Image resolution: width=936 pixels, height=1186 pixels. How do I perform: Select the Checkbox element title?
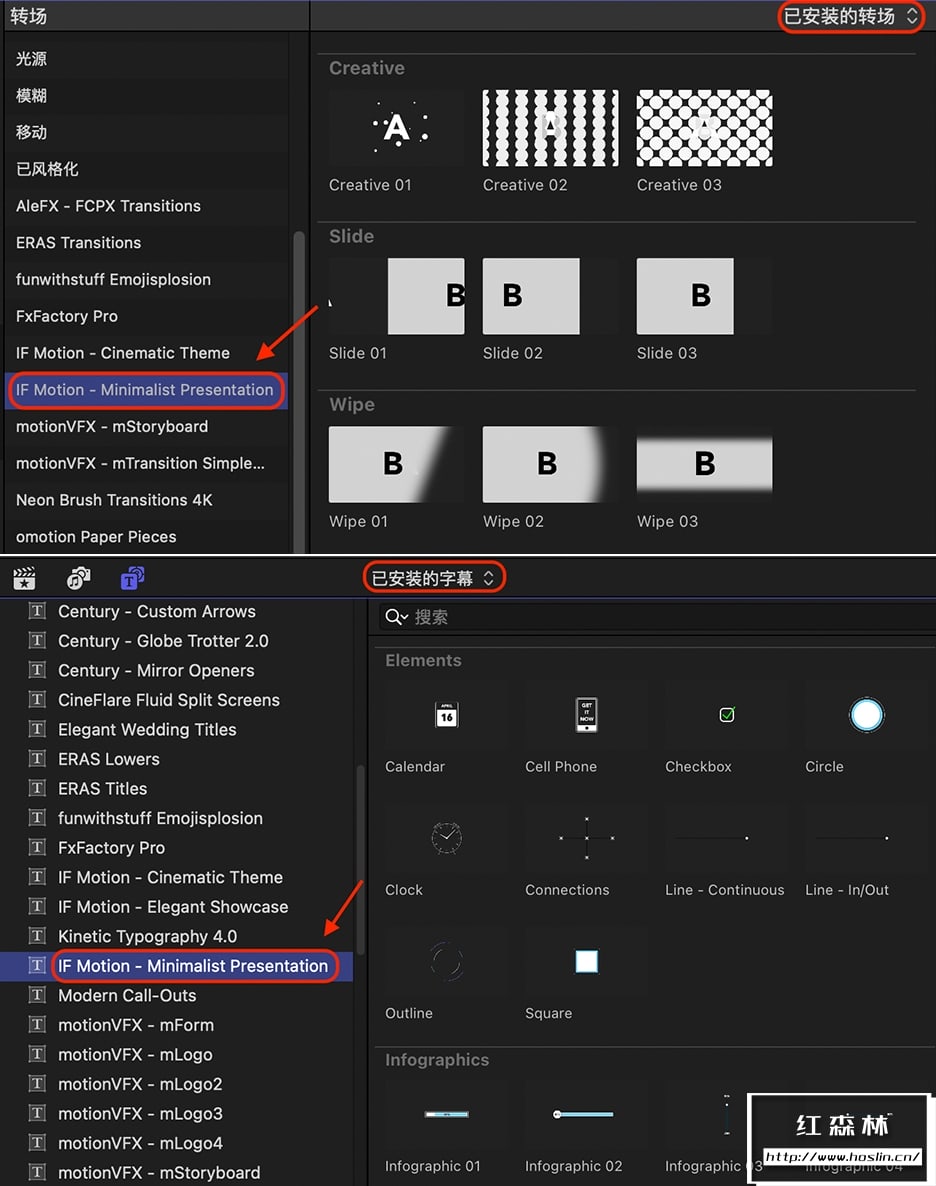pyautogui.click(x=726, y=715)
